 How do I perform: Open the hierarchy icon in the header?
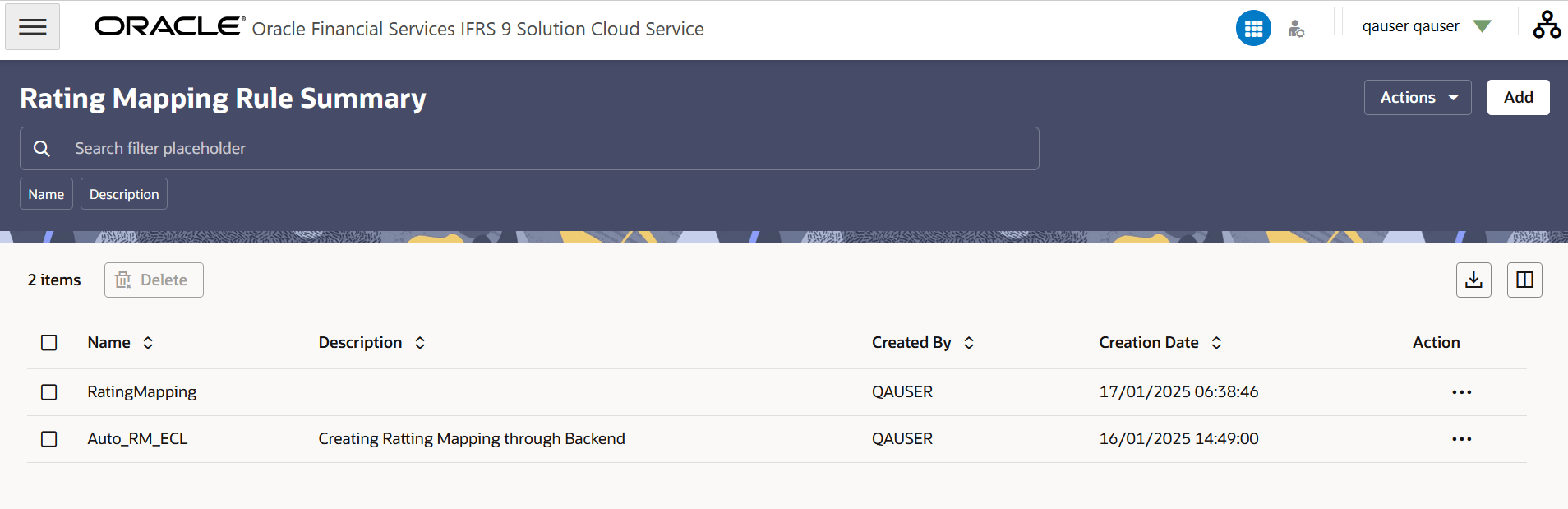click(1547, 25)
